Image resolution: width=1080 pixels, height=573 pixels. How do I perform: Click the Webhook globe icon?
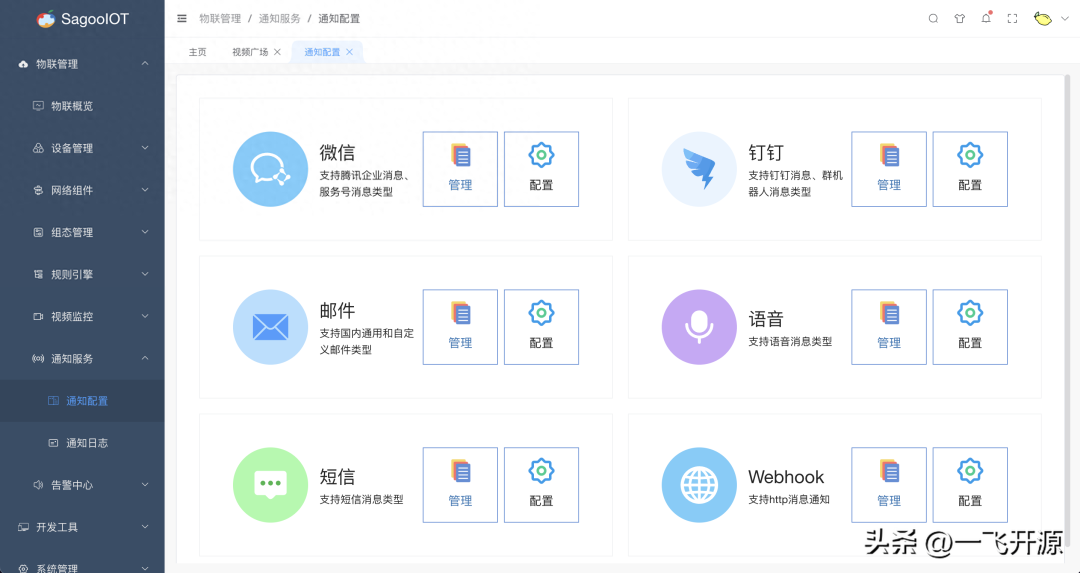(699, 485)
